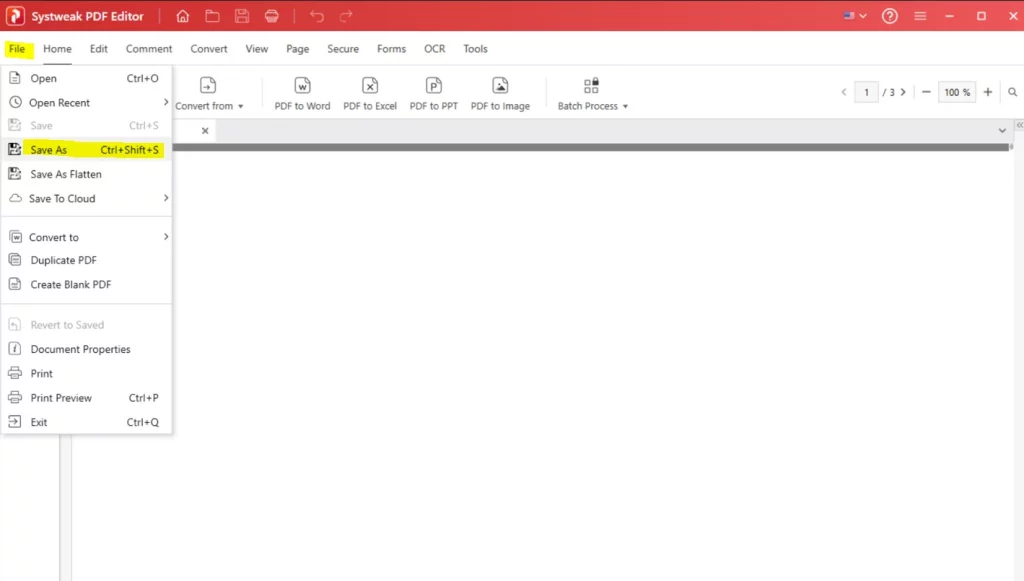Switch to the Secure tab
This screenshot has height=581, width=1024.
pos(343,49)
